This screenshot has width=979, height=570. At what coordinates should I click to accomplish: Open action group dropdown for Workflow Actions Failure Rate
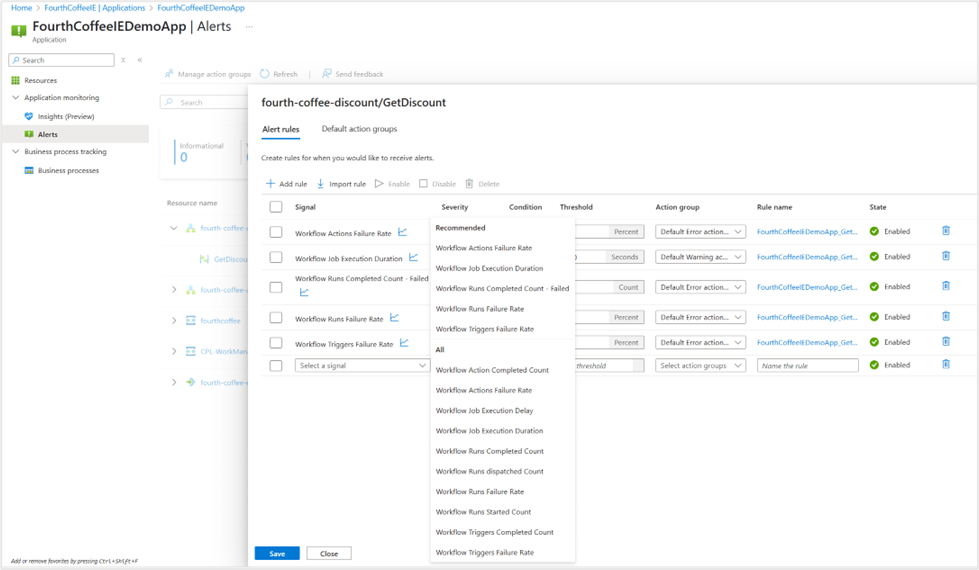(x=701, y=232)
